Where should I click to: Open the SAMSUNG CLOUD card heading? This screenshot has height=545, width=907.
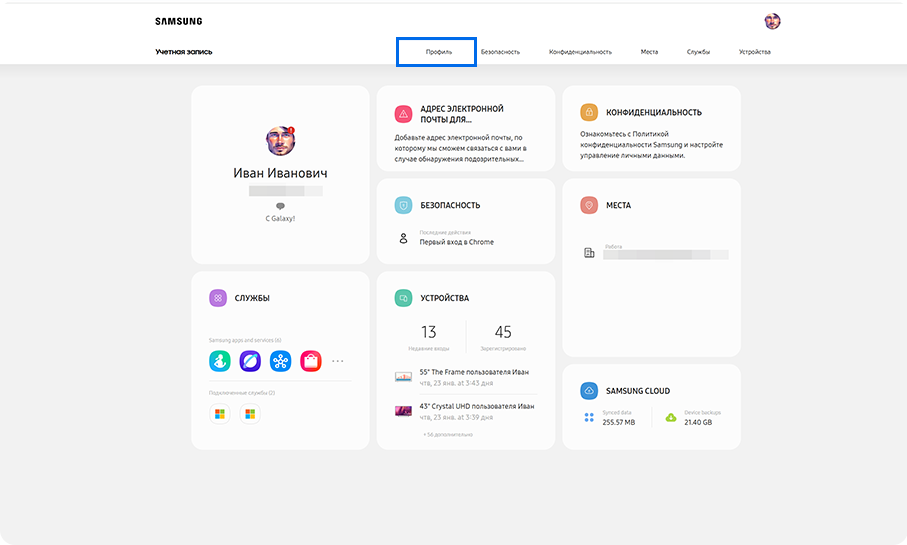638,391
